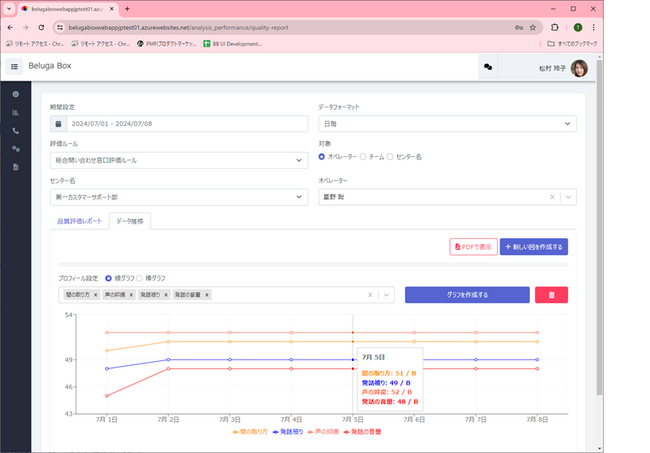
Task: Open the センター名 dropdown list
Action: [x=178, y=197]
